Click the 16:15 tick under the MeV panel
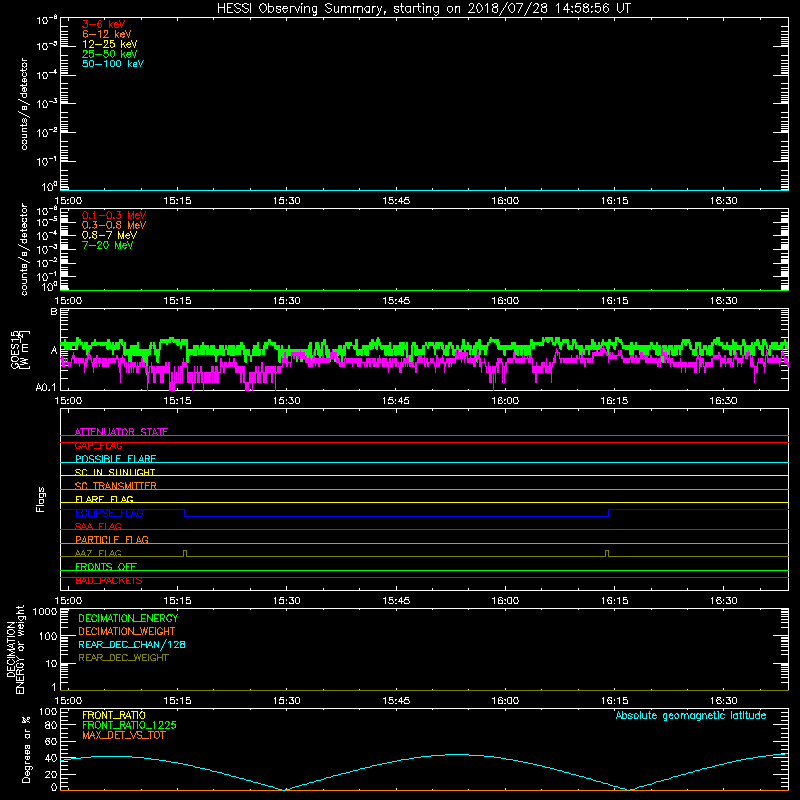The height and width of the screenshot is (800, 800). point(614,301)
